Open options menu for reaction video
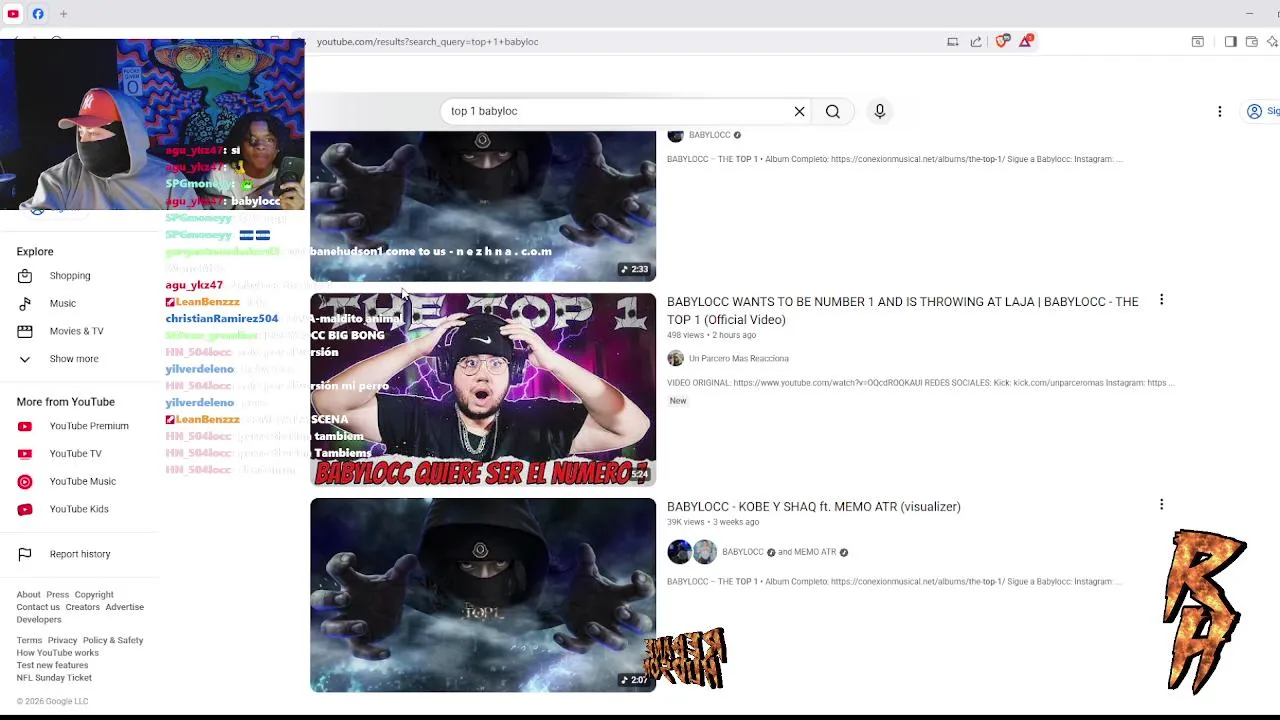 1161,300
